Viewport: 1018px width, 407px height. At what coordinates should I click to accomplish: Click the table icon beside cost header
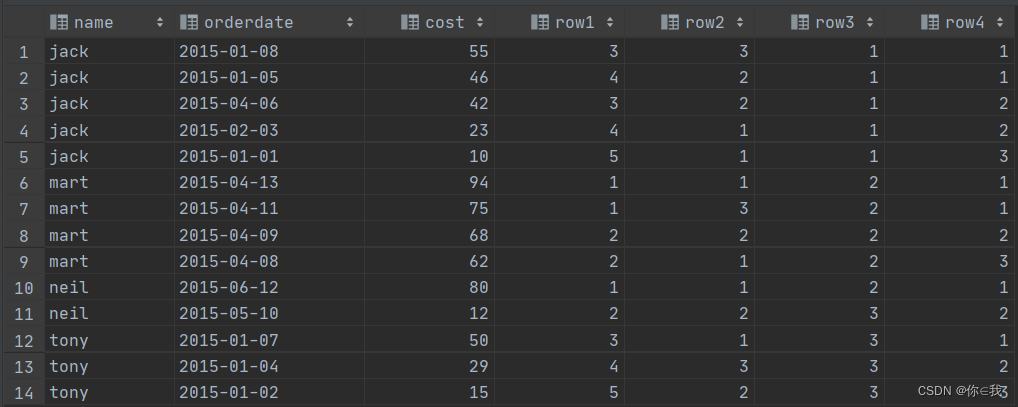410,22
